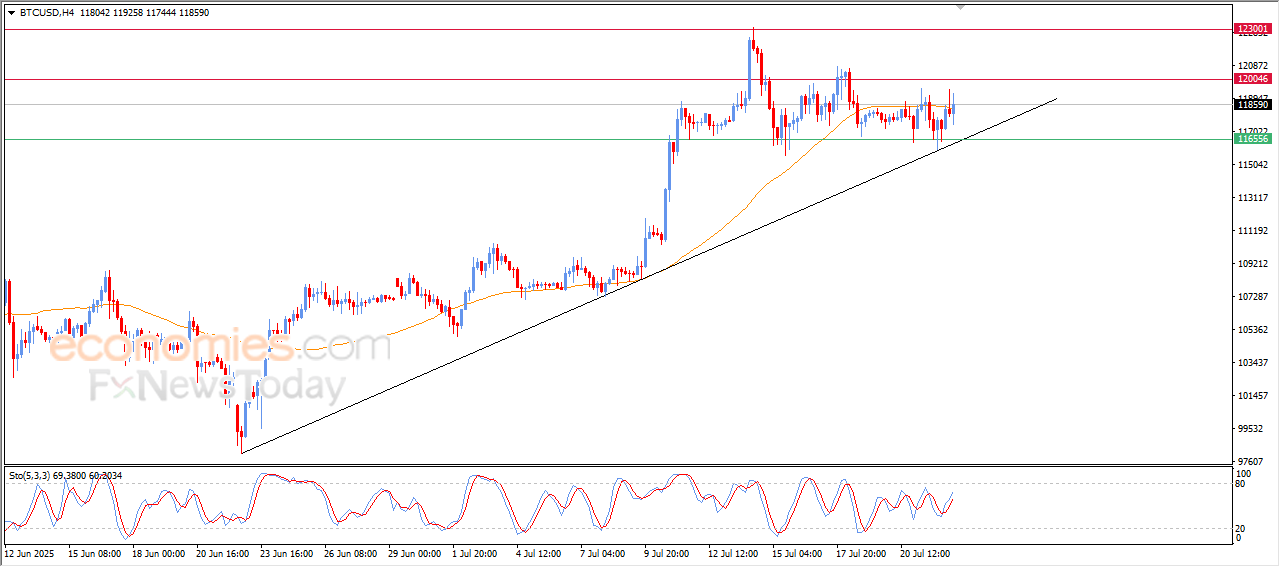The image size is (1280, 567).
Task: Click the 12 Jul 12:00 date label
Action: coord(735,552)
